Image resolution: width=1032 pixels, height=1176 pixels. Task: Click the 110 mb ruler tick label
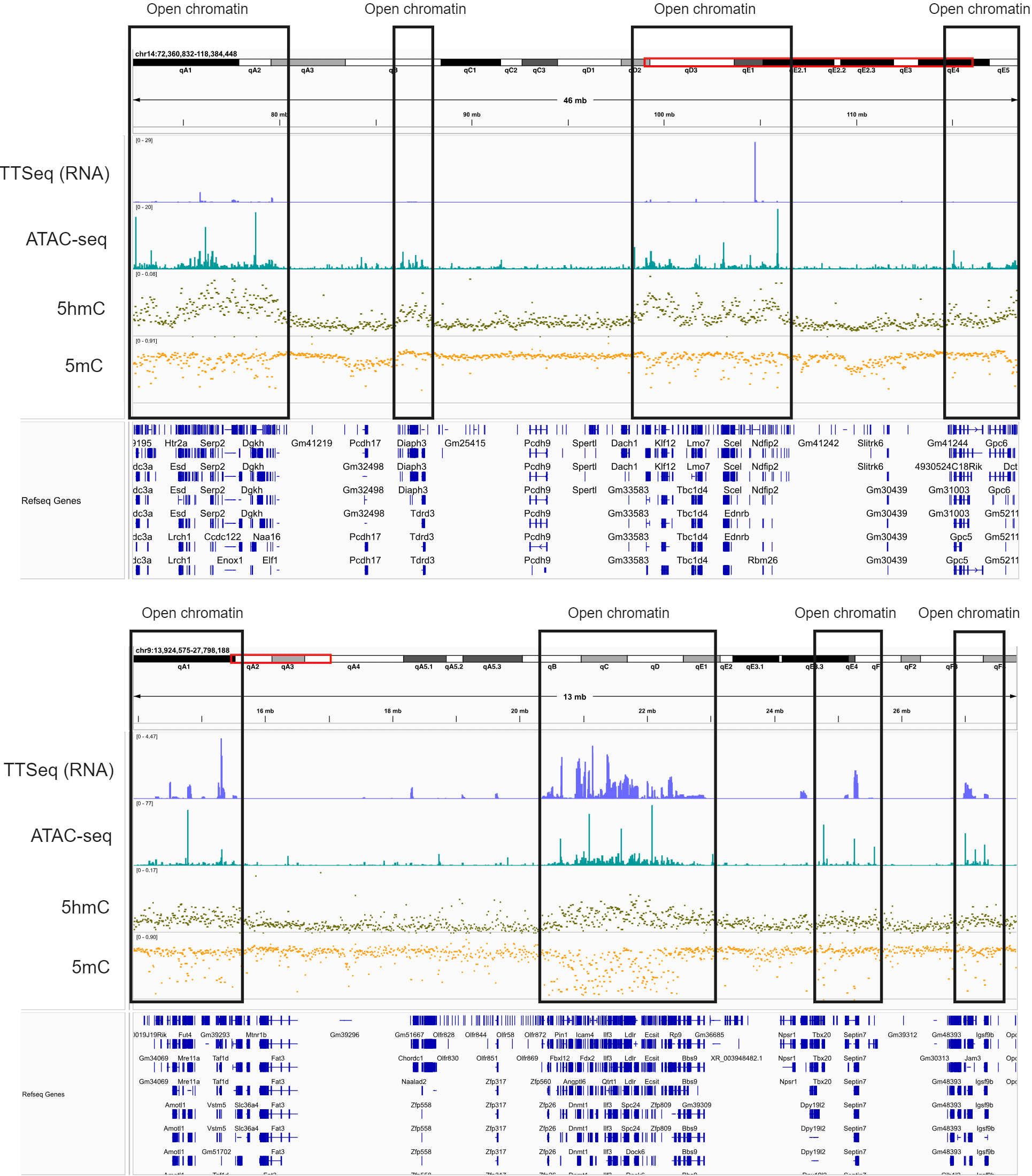(x=857, y=114)
